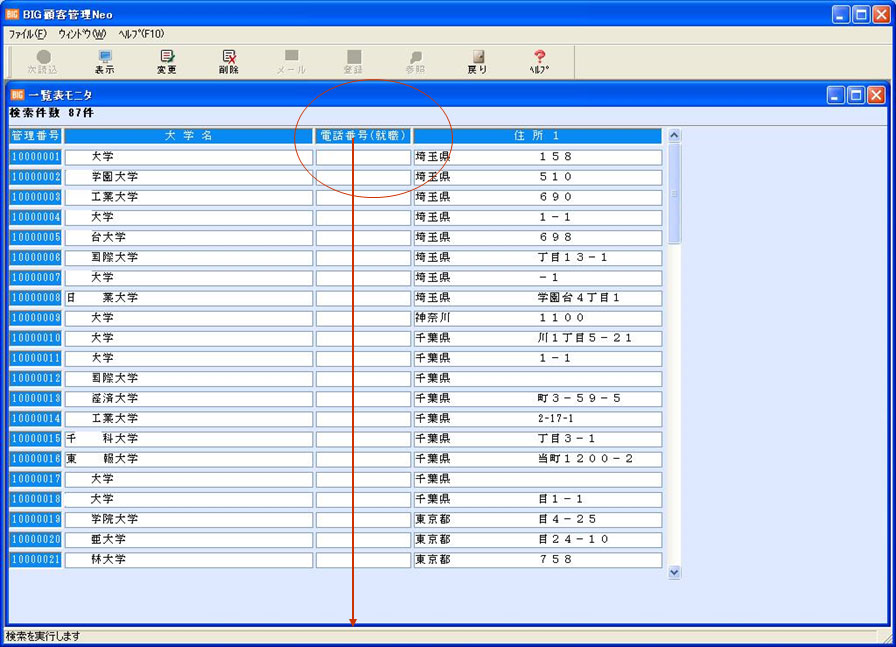Select record number 10000021
Image resolution: width=896 pixels, height=647 pixels.
tap(35, 560)
